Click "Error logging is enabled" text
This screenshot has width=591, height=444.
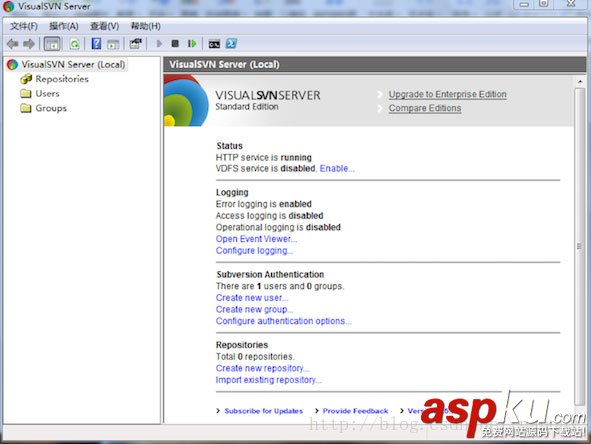click(x=264, y=204)
